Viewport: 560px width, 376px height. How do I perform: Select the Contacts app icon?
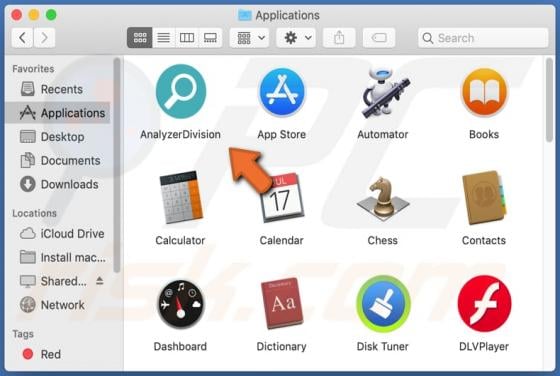[x=484, y=198]
